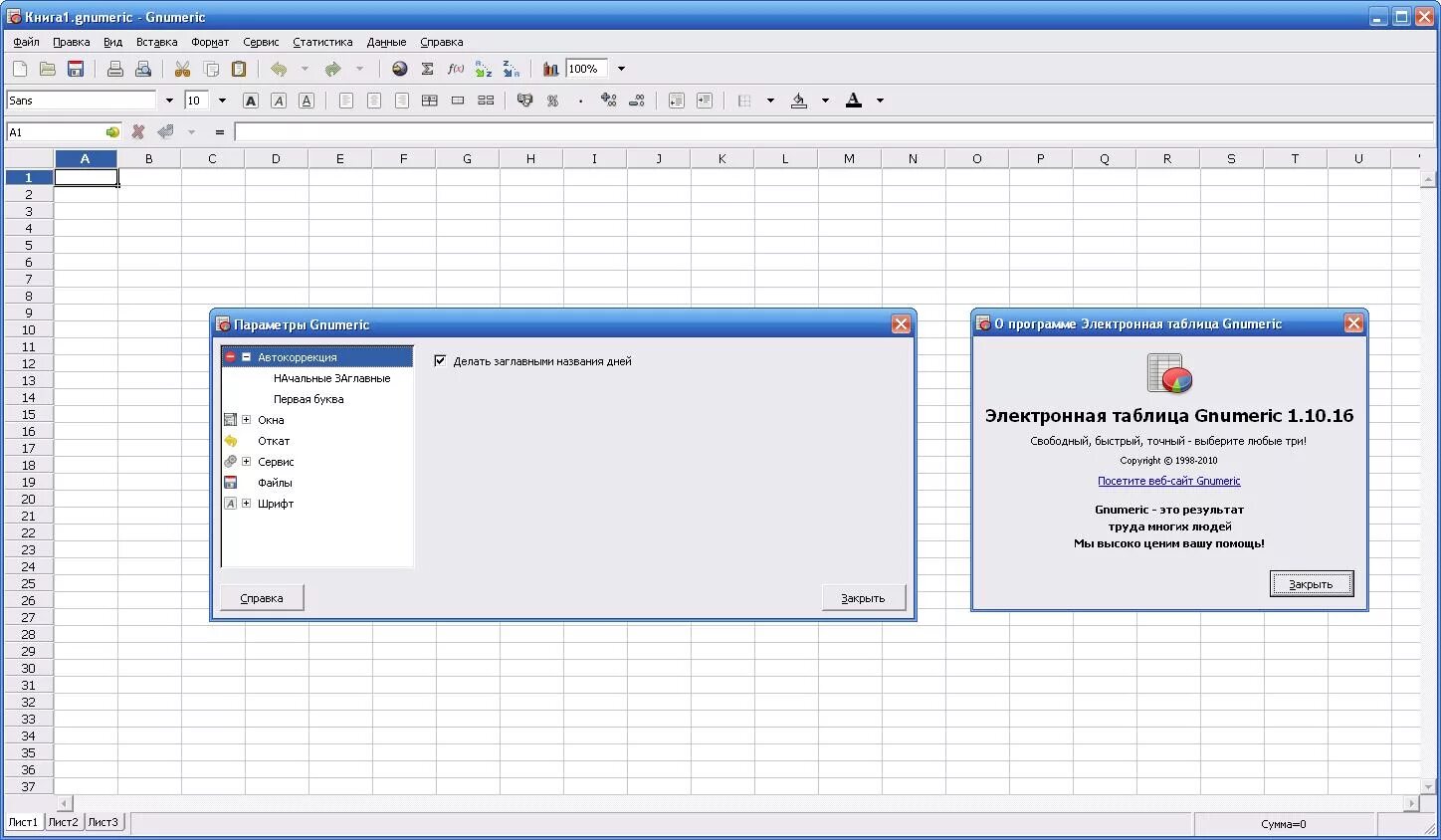Select 'Откат' in the preferences tree

(274, 441)
